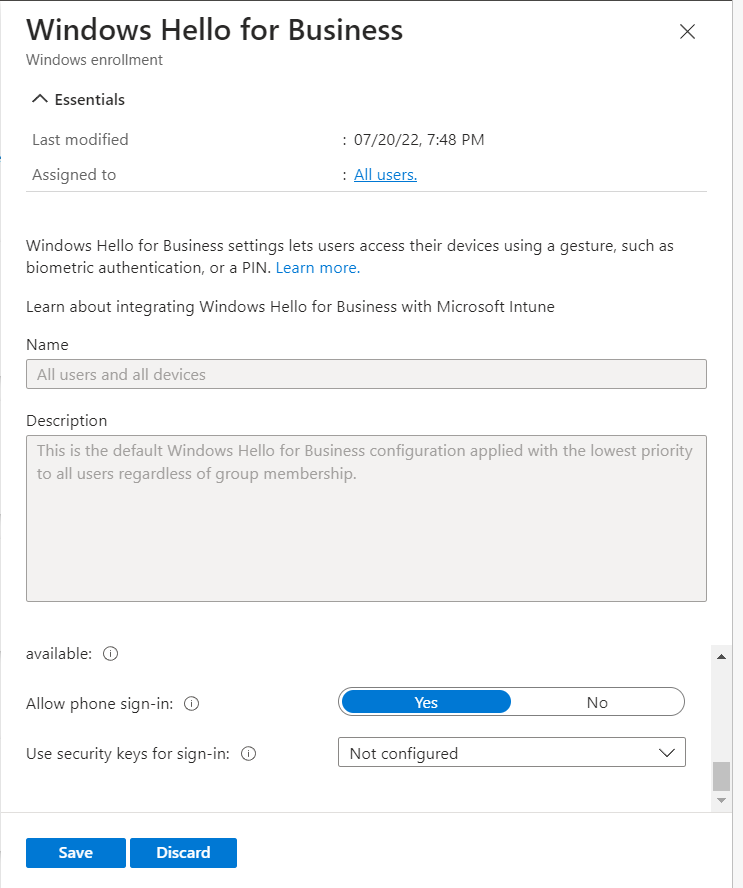Set Allow phone sign-in to Yes
Viewport: 743px width, 888px height.
(x=426, y=702)
